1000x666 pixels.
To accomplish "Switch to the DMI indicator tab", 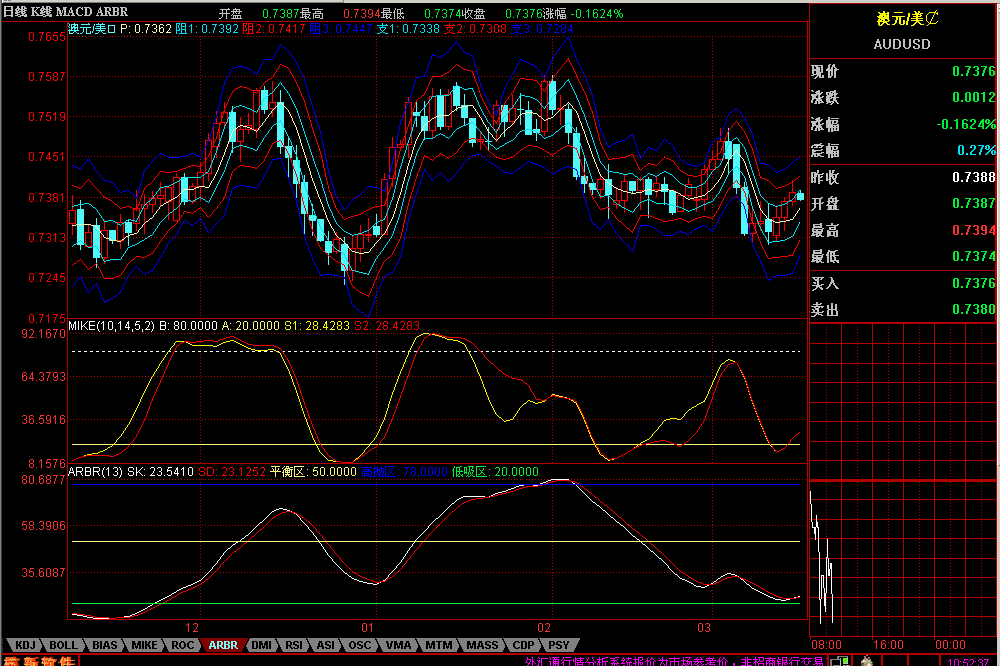I will click(261, 645).
